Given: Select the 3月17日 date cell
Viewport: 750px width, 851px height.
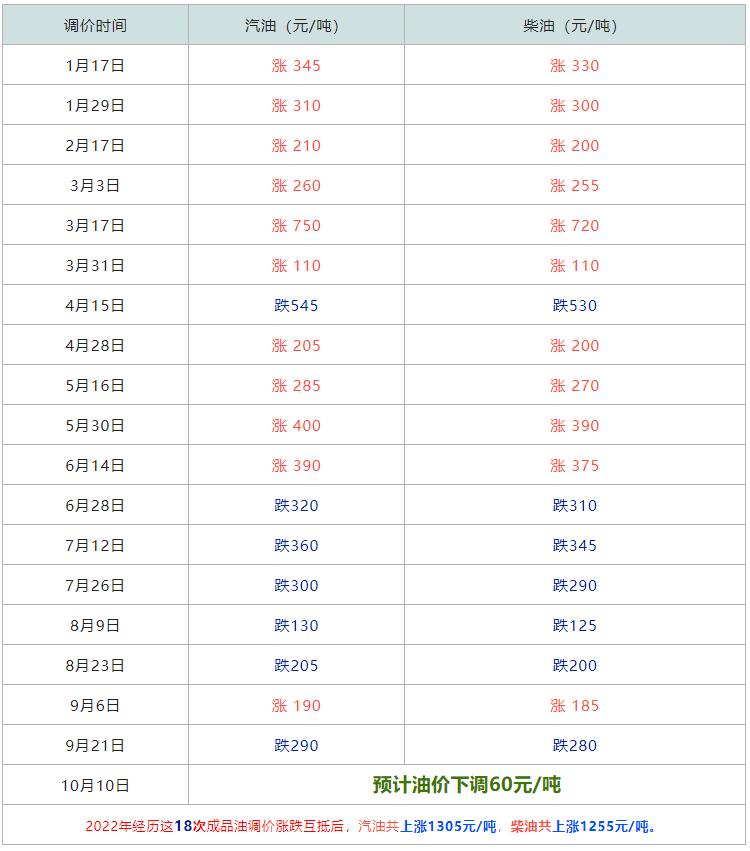Looking at the screenshot, I should click(x=95, y=226).
